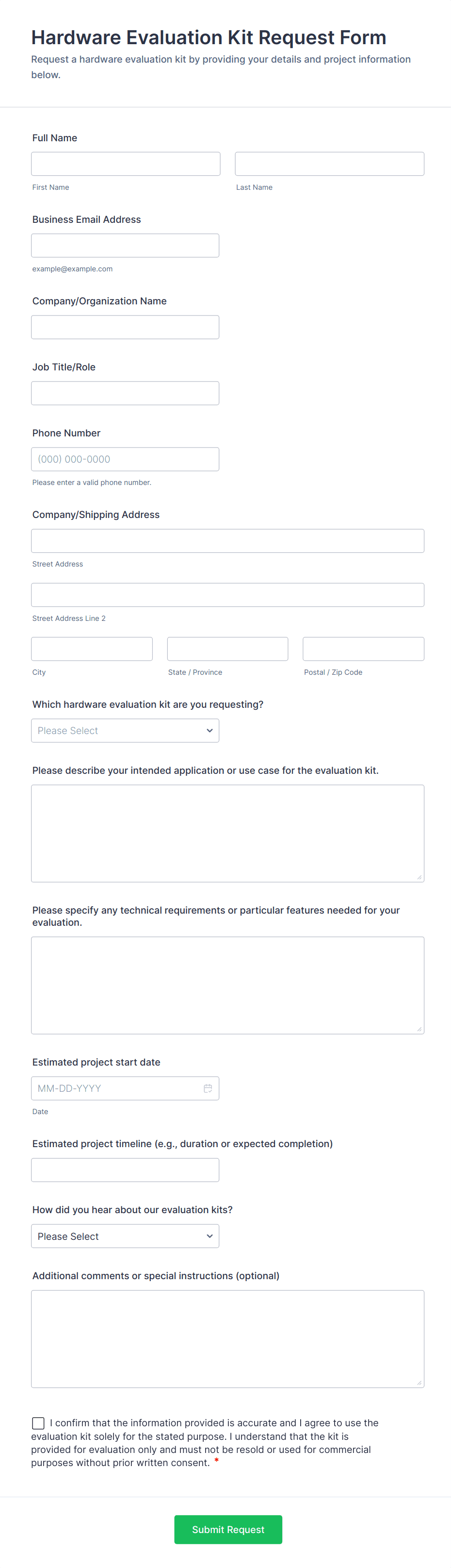Click the First Name input field
The image size is (451, 1568).
coord(125,163)
